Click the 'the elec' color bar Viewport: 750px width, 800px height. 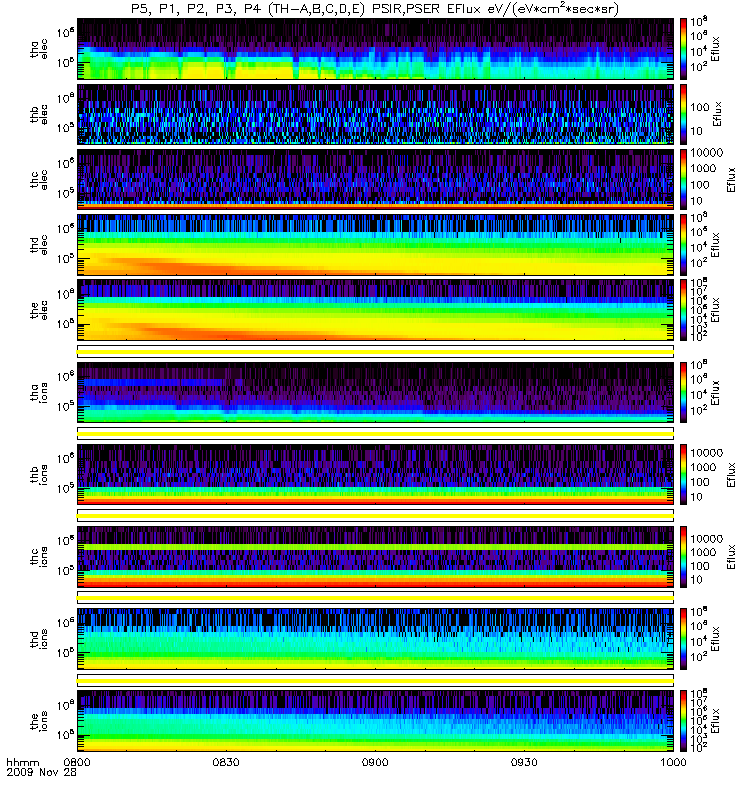click(x=684, y=310)
